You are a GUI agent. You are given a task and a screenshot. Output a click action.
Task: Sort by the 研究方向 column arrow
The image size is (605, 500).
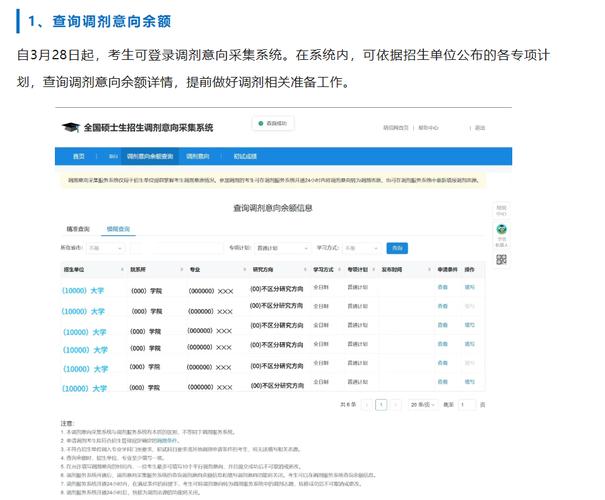305,269
